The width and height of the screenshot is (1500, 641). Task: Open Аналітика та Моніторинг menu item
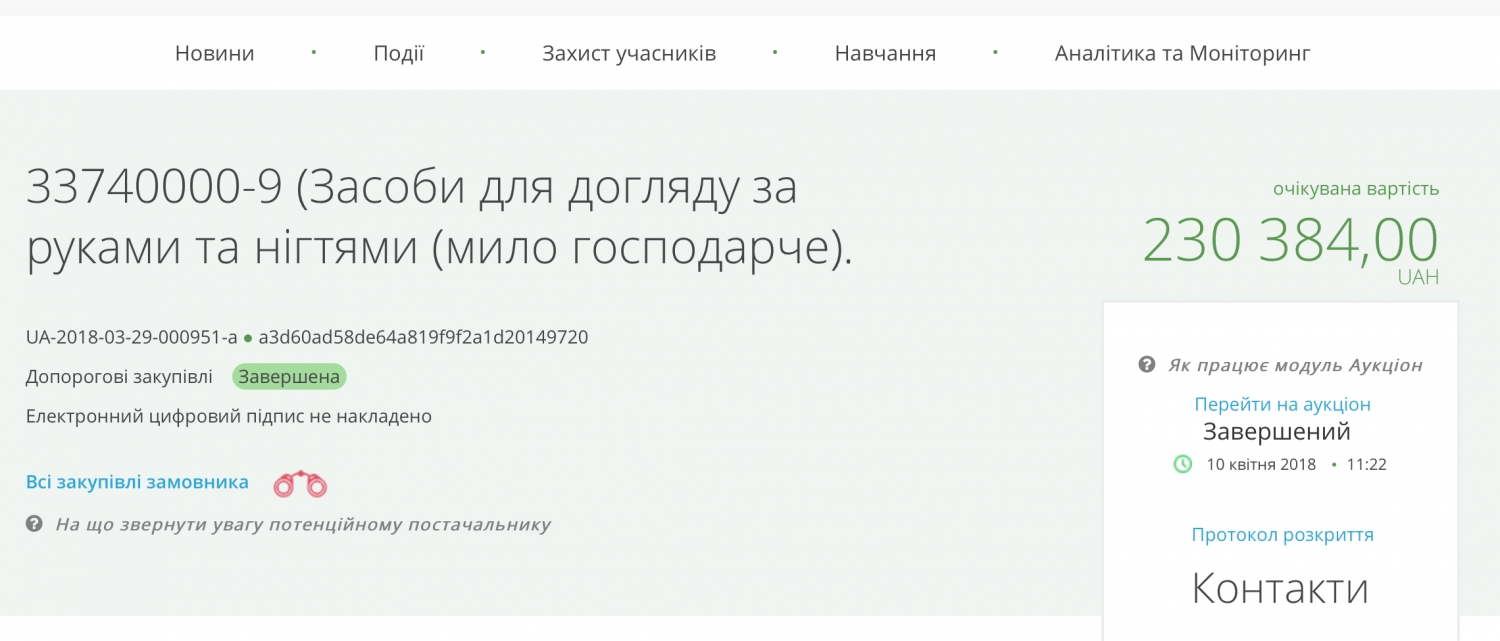click(1182, 53)
